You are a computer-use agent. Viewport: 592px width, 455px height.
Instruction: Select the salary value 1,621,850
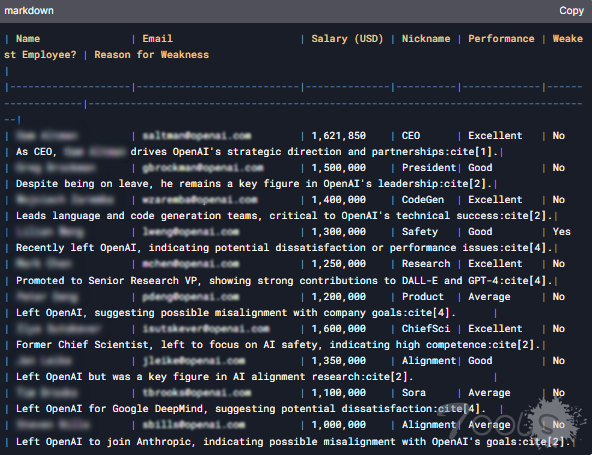[339, 136]
